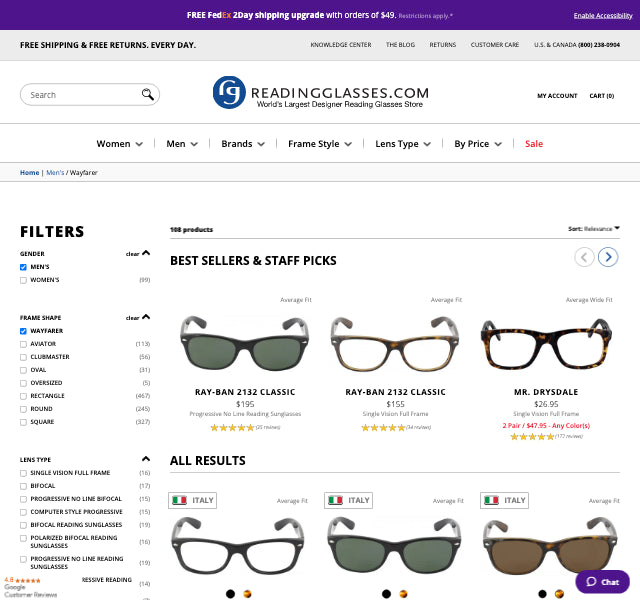Go to next best sellers slide
The width and height of the screenshot is (640, 600).
(608, 257)
